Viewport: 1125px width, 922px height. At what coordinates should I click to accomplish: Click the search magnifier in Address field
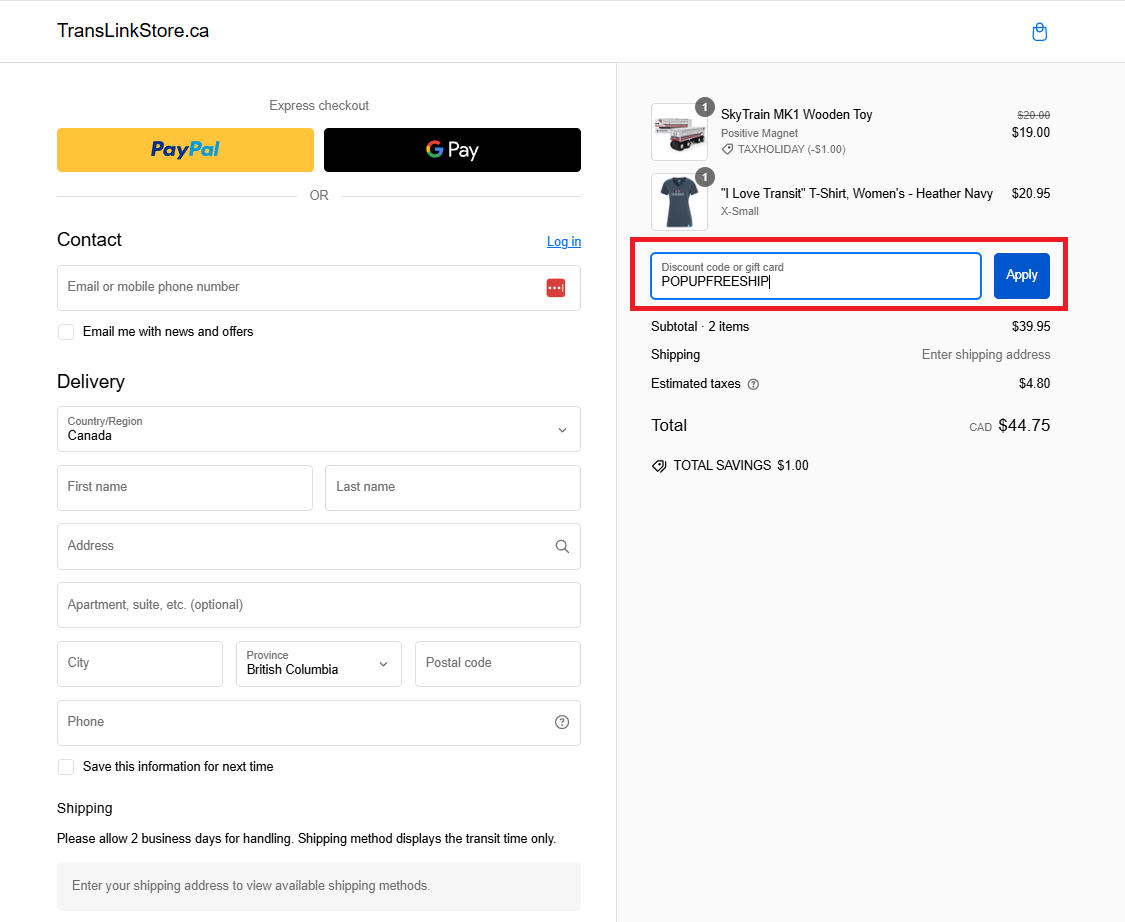point(562,547)
